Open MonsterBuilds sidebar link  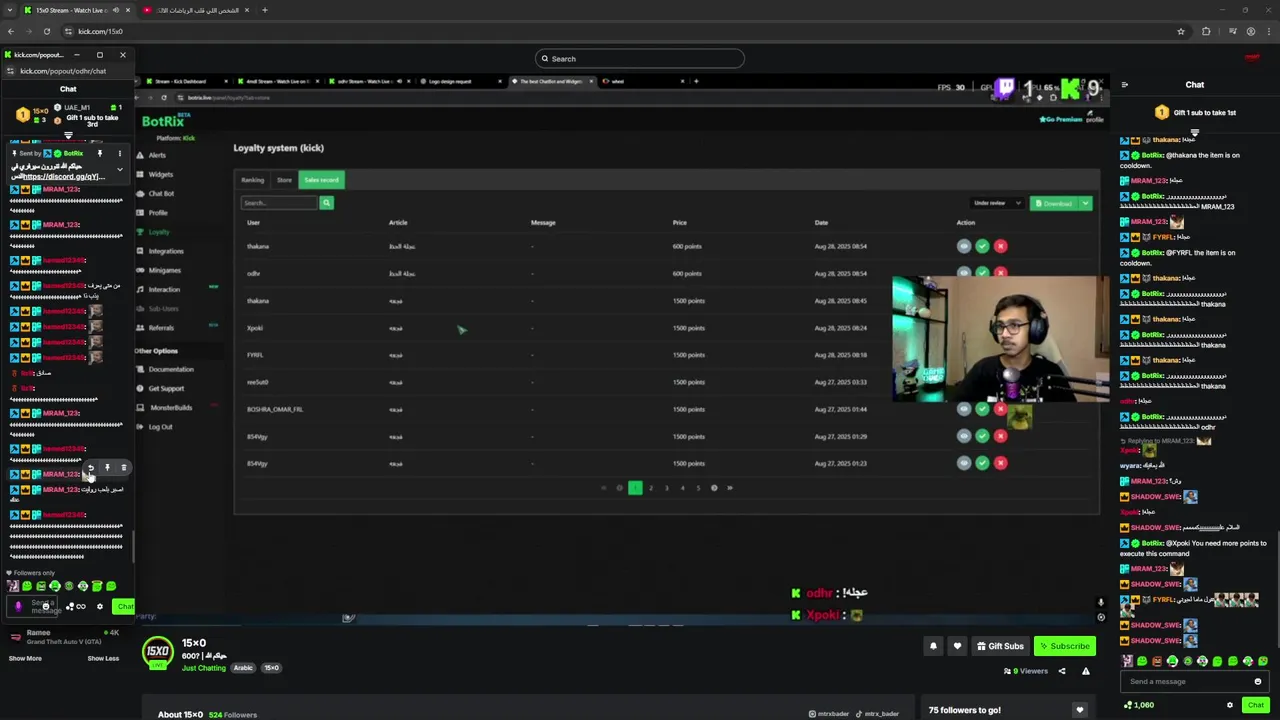tap(170, 407)
